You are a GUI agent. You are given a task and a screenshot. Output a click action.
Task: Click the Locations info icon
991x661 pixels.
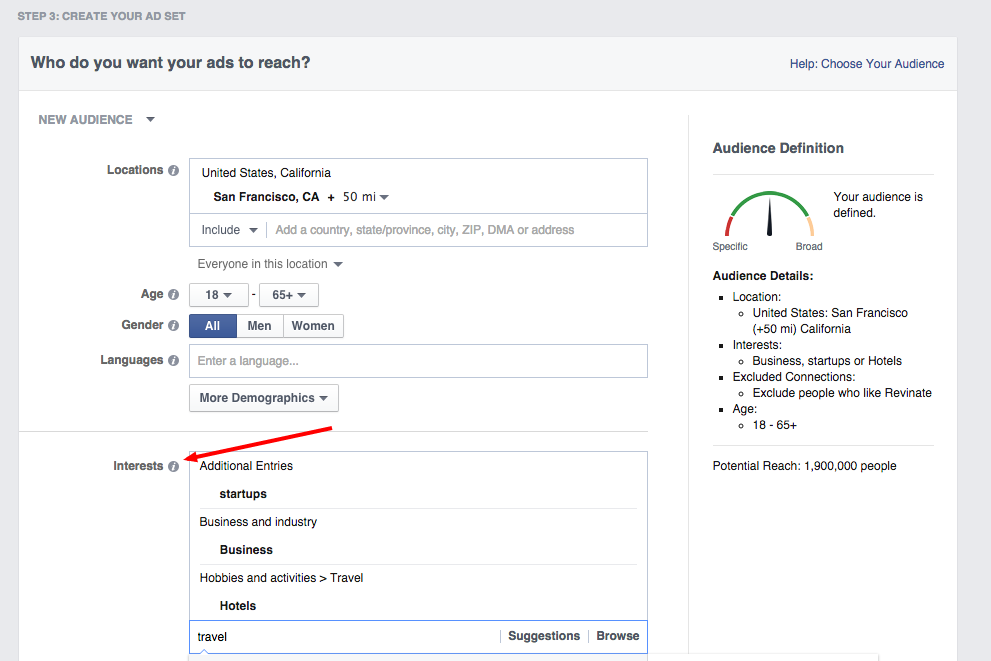point(173,171)
